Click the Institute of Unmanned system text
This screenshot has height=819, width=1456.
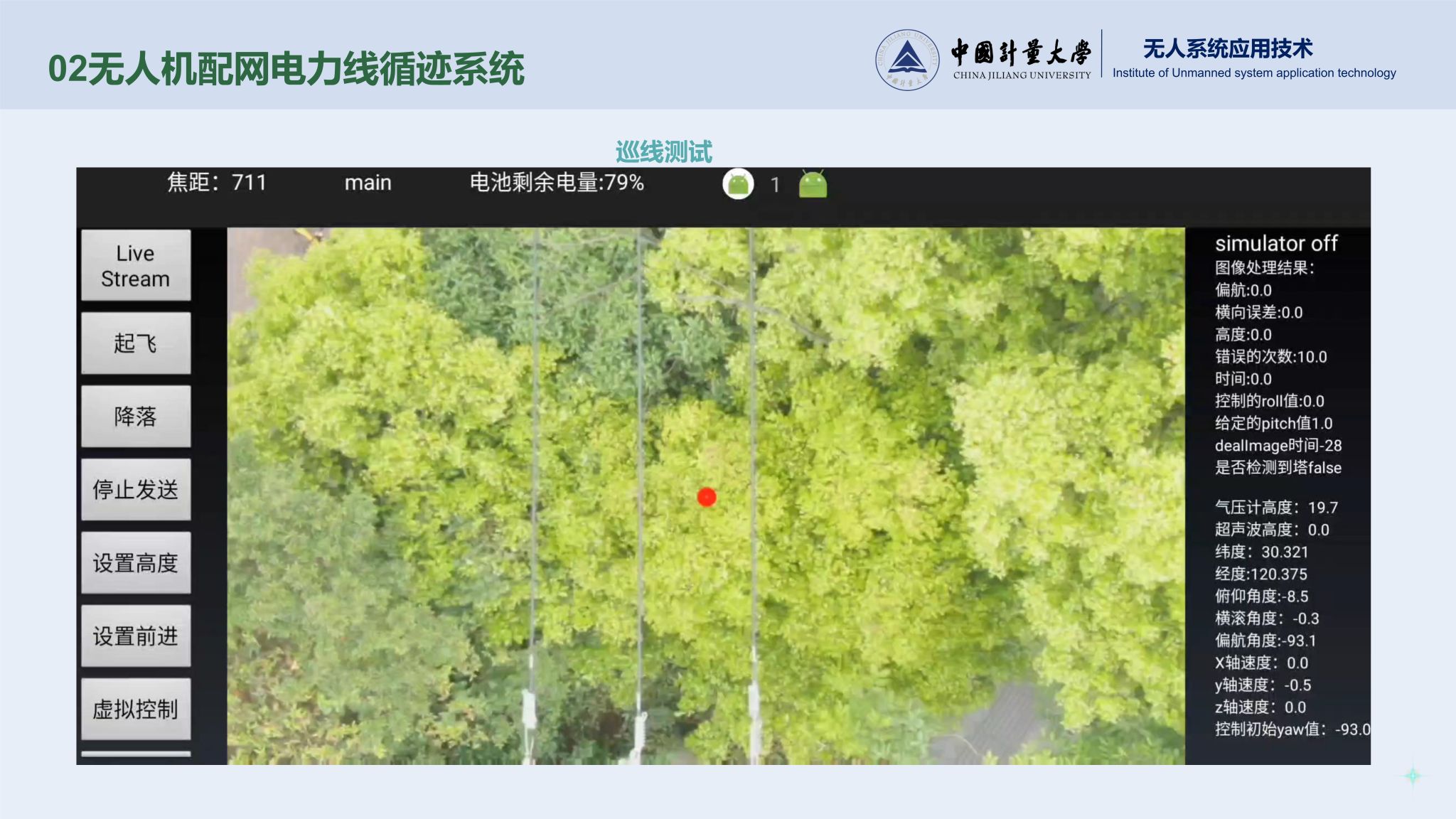pyautogui.click(x=1254, y=73)
